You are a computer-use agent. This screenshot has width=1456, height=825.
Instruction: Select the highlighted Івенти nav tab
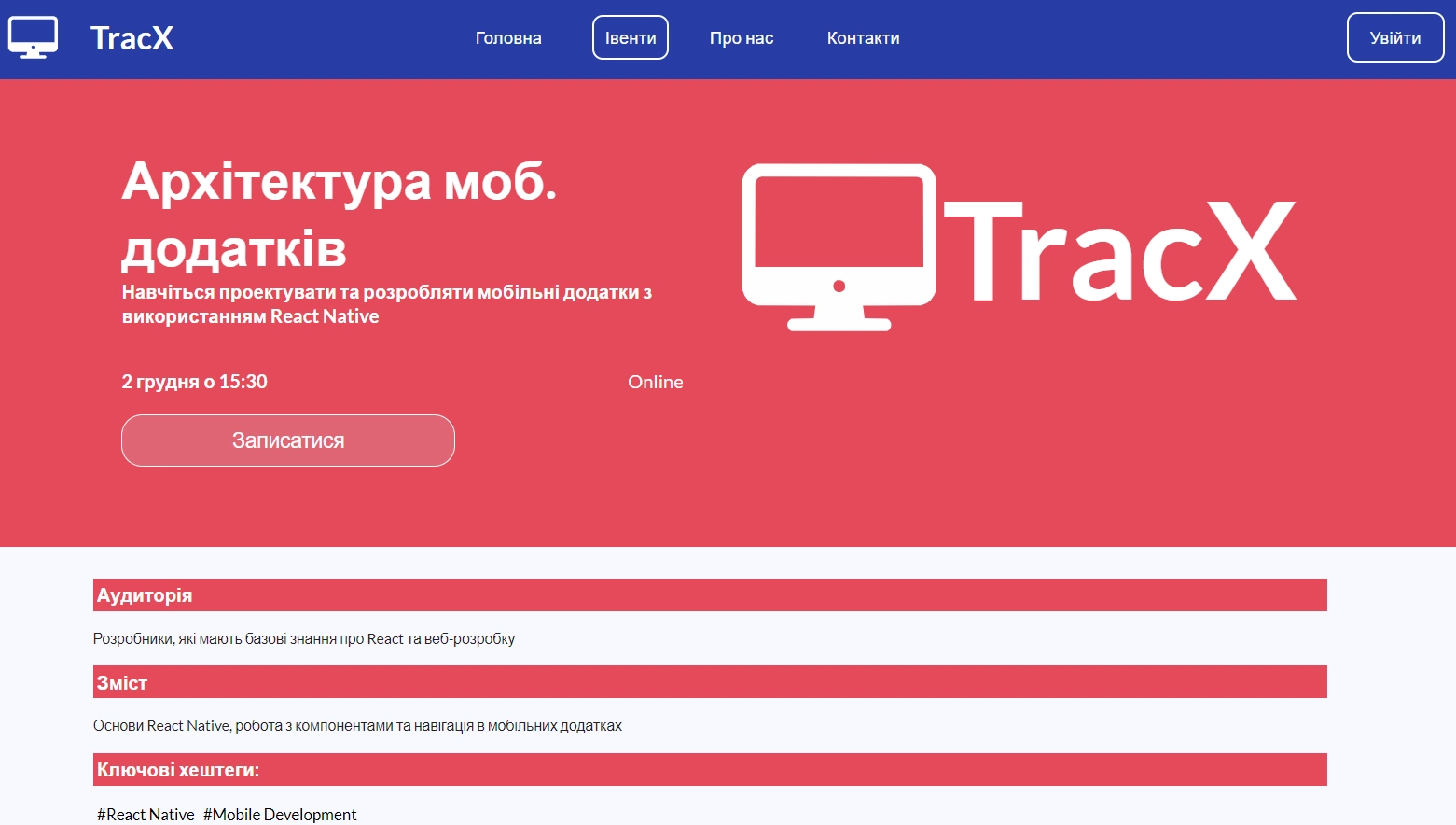631,37
